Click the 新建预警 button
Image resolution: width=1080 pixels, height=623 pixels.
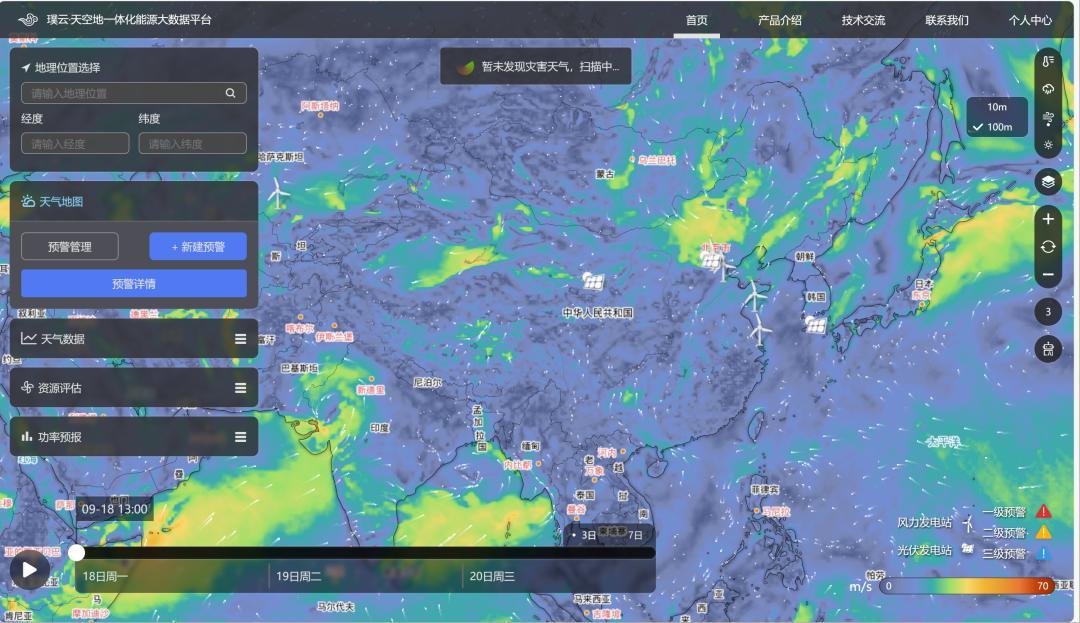click(x=198, y=247)
